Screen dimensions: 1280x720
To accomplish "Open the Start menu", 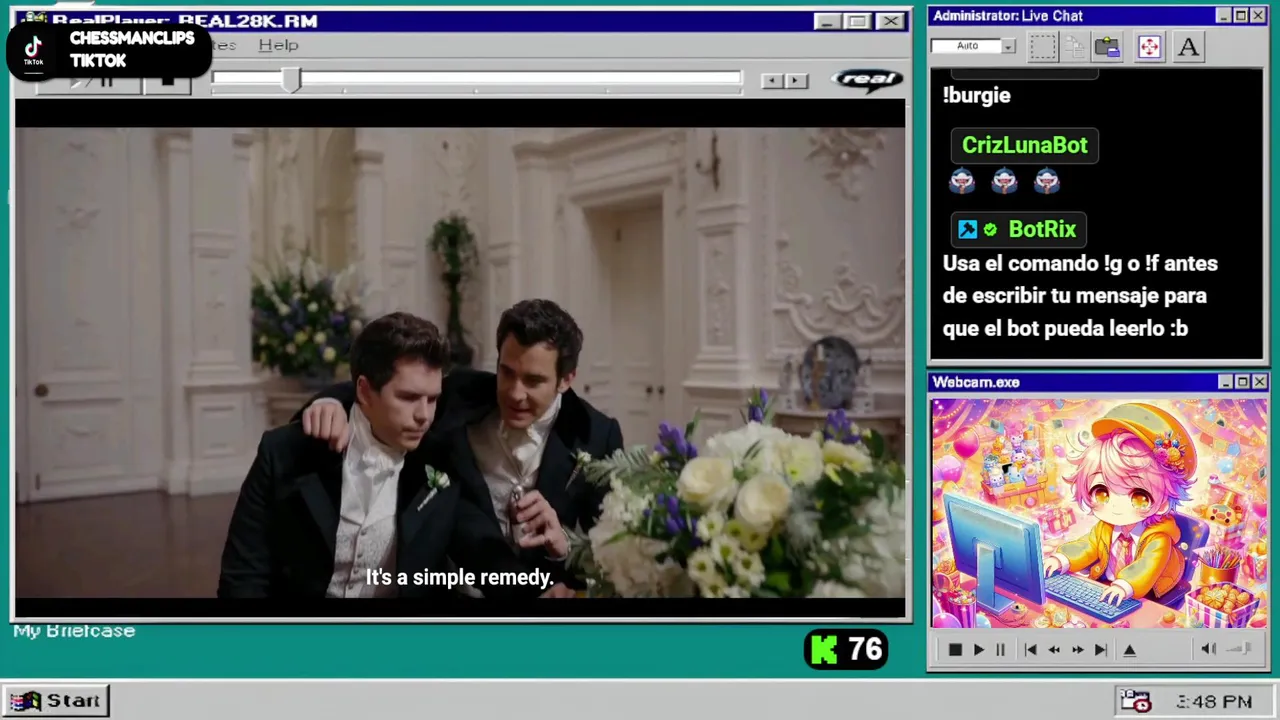I will [x=56, y=701].
